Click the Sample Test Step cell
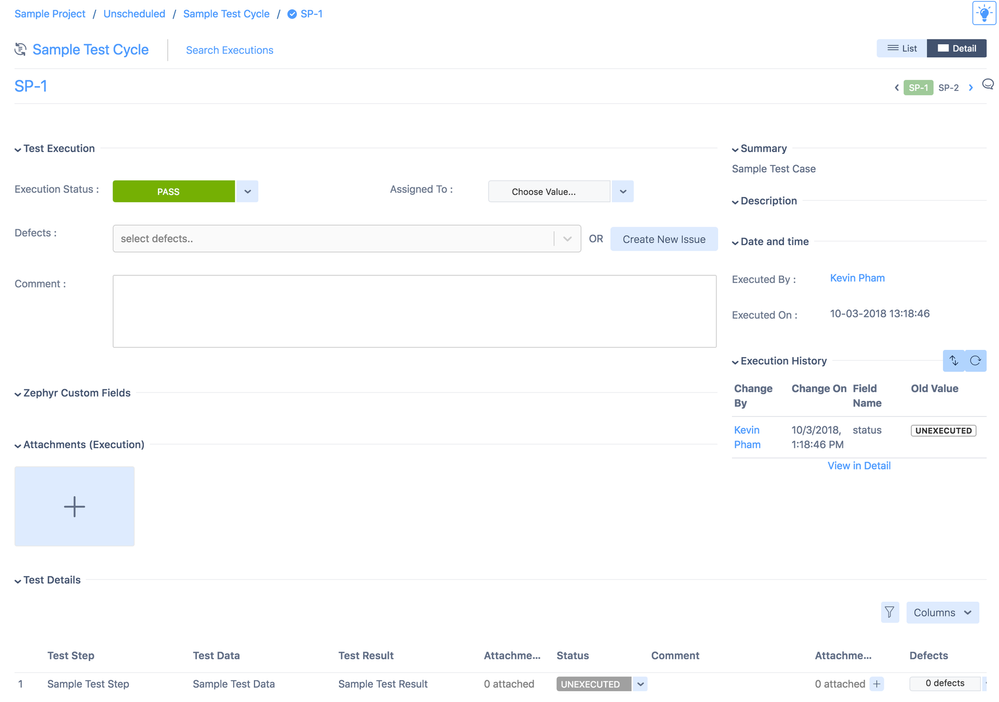Image resolution: width=999 pixels, height=702 pixels. point(88,684)
